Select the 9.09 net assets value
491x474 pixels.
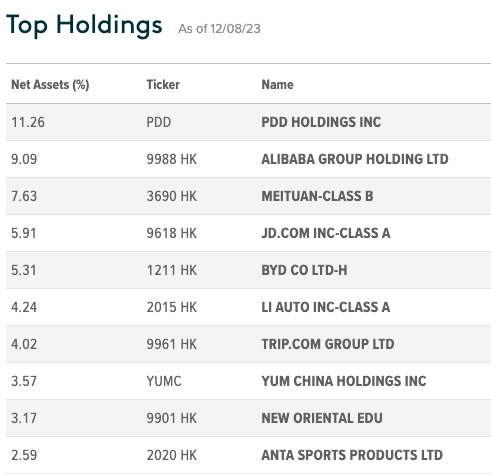pos(24,159)
